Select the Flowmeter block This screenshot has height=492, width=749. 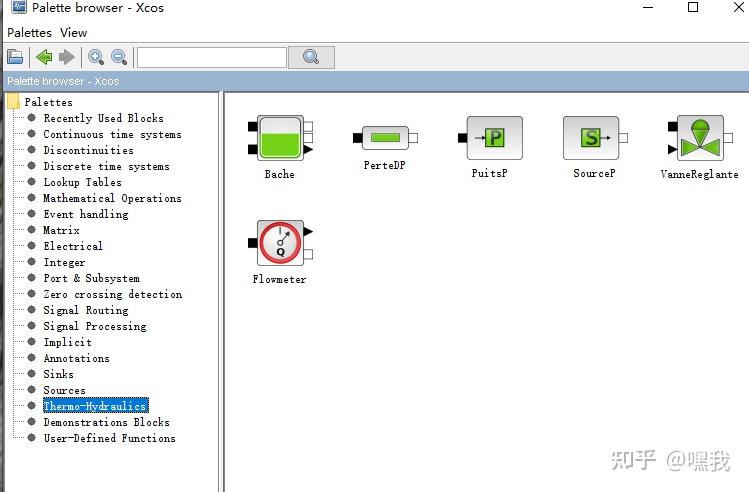coord(280,243)
